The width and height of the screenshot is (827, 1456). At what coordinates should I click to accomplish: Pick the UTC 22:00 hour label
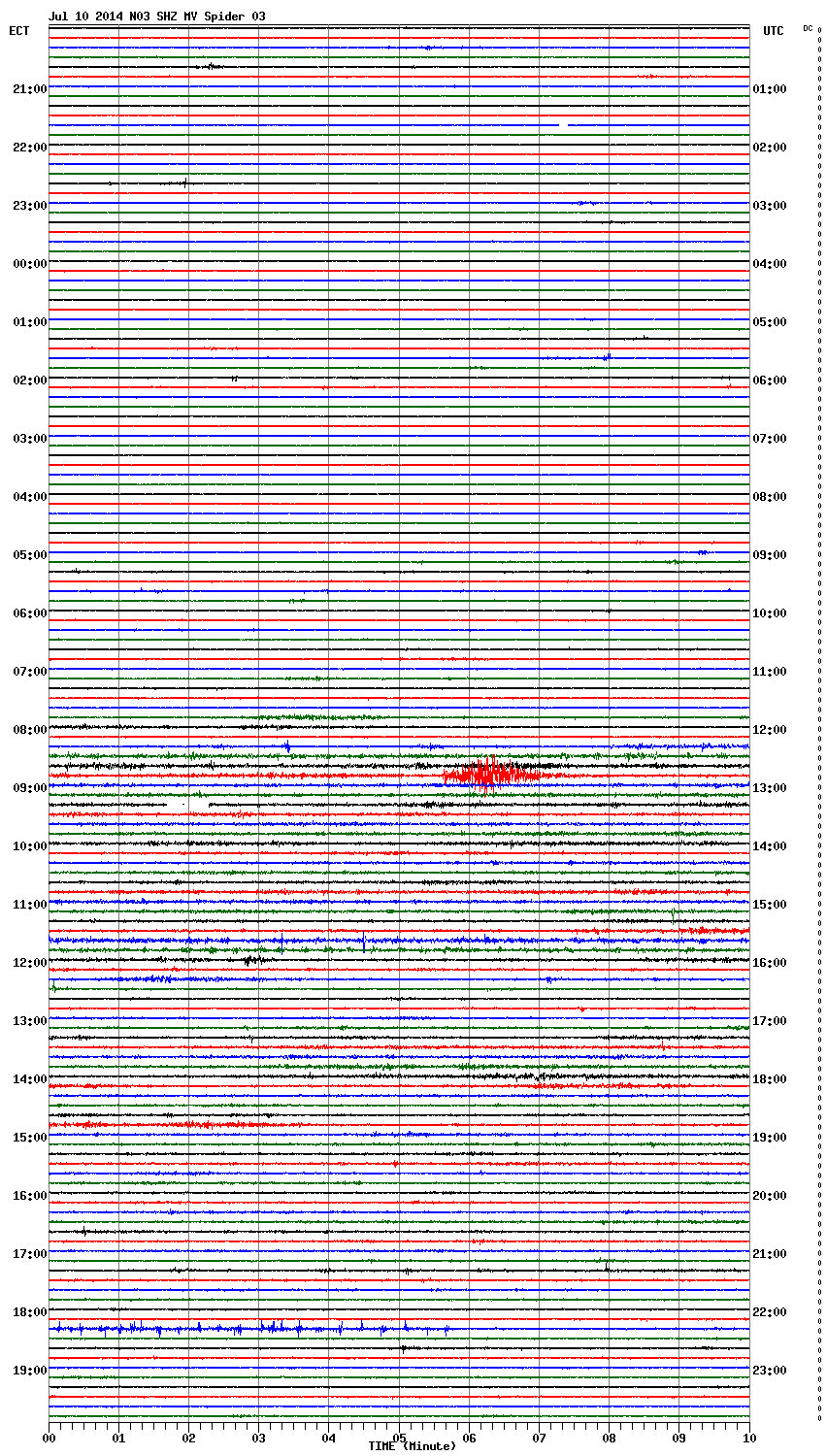pos(770,1312)
